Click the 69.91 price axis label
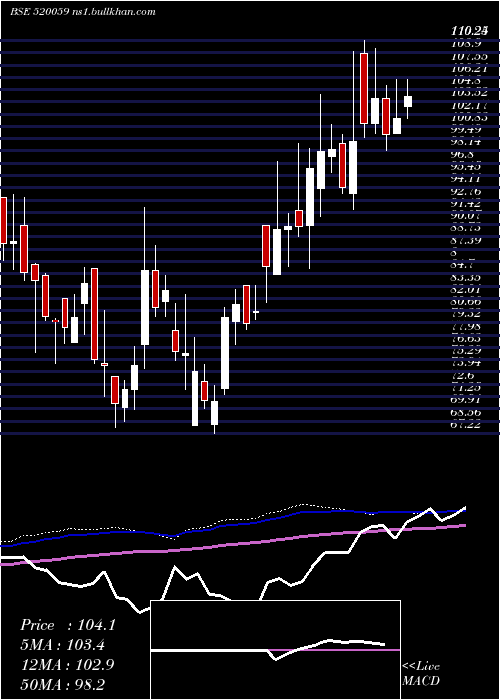Screen dimensions: 500x700 (468, 400)
